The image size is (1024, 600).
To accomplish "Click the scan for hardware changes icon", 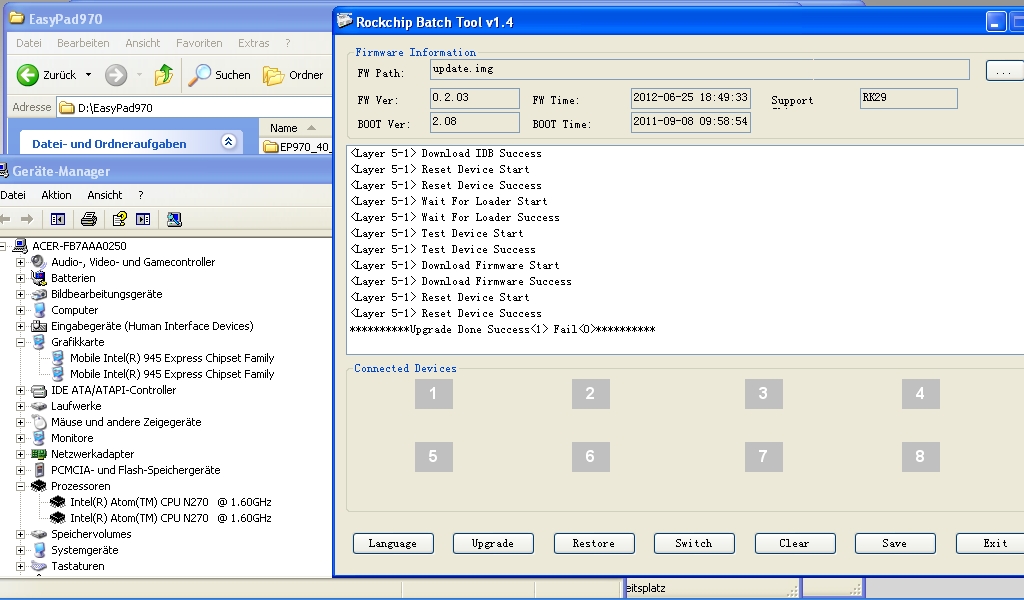I will point(175,219).
